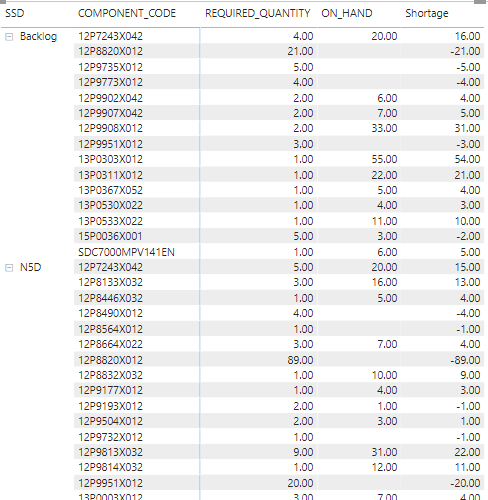Select the Backlog row label
This screenshot has width=488, height=500.
point(38,36)
